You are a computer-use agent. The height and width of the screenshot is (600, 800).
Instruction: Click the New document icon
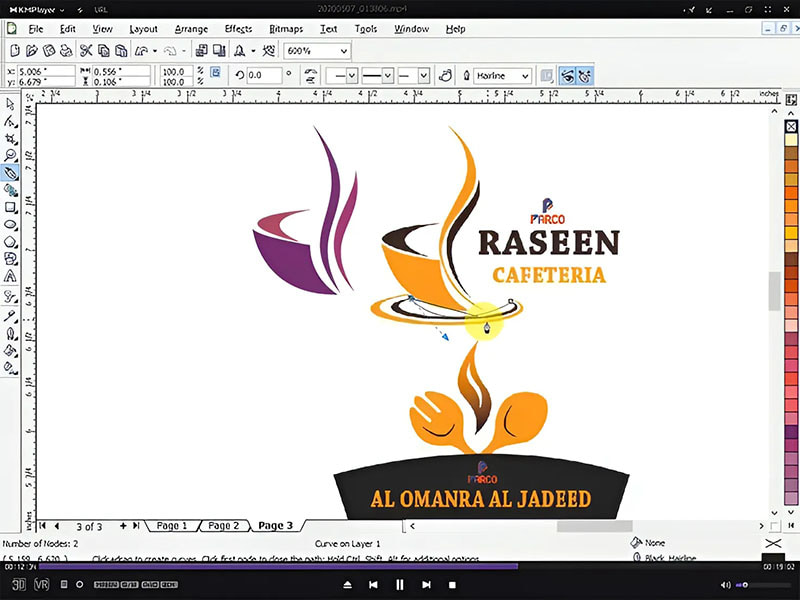[x=15, y=50]
